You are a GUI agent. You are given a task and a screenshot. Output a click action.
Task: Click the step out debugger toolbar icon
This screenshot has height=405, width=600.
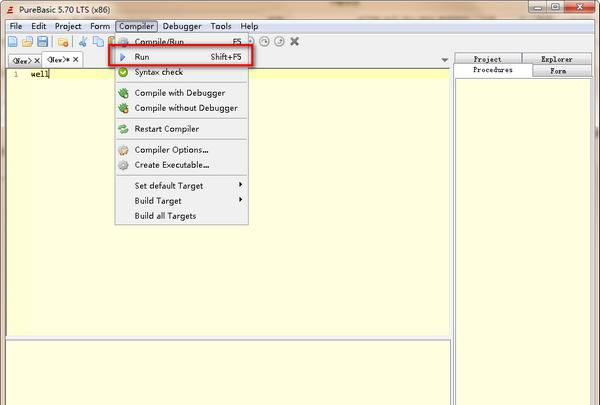click(x=279, y=41)
